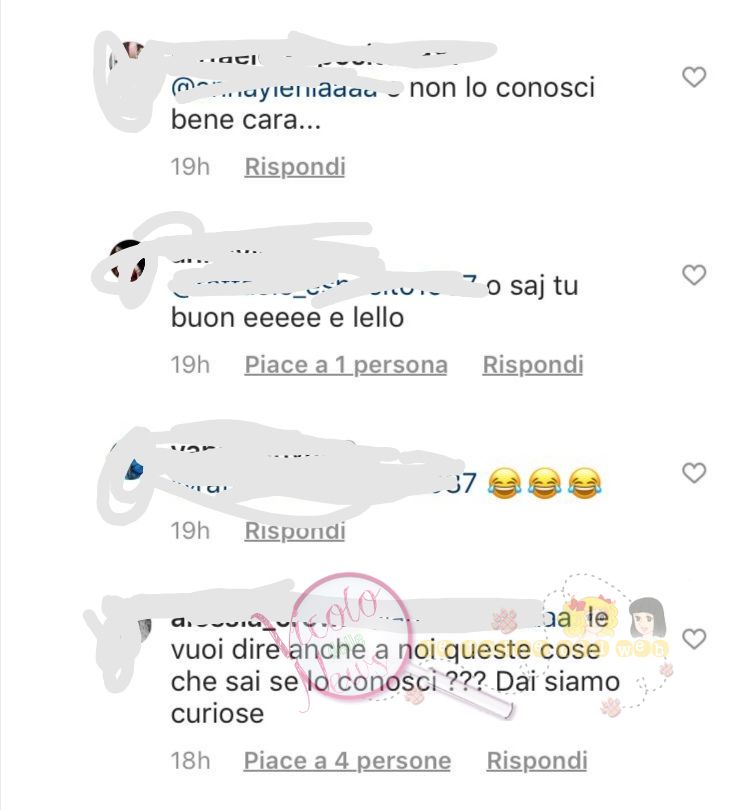Screen dimensions: 750x810
Task: Reply to the "buon eeeee e lello" comment
Action: tap(533, 365)
